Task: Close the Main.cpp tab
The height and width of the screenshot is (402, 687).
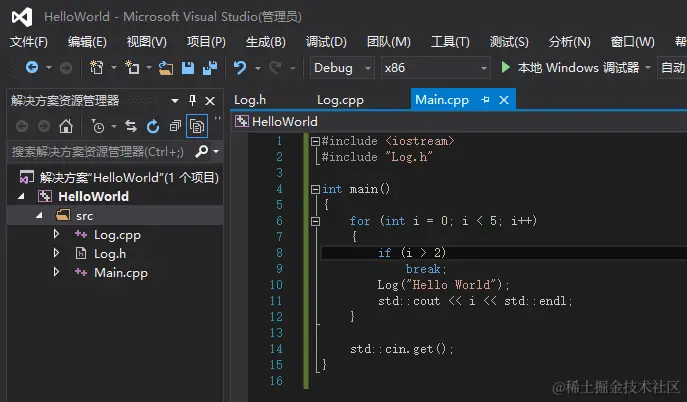Action: pyautogui.click(x=504, y=100)
